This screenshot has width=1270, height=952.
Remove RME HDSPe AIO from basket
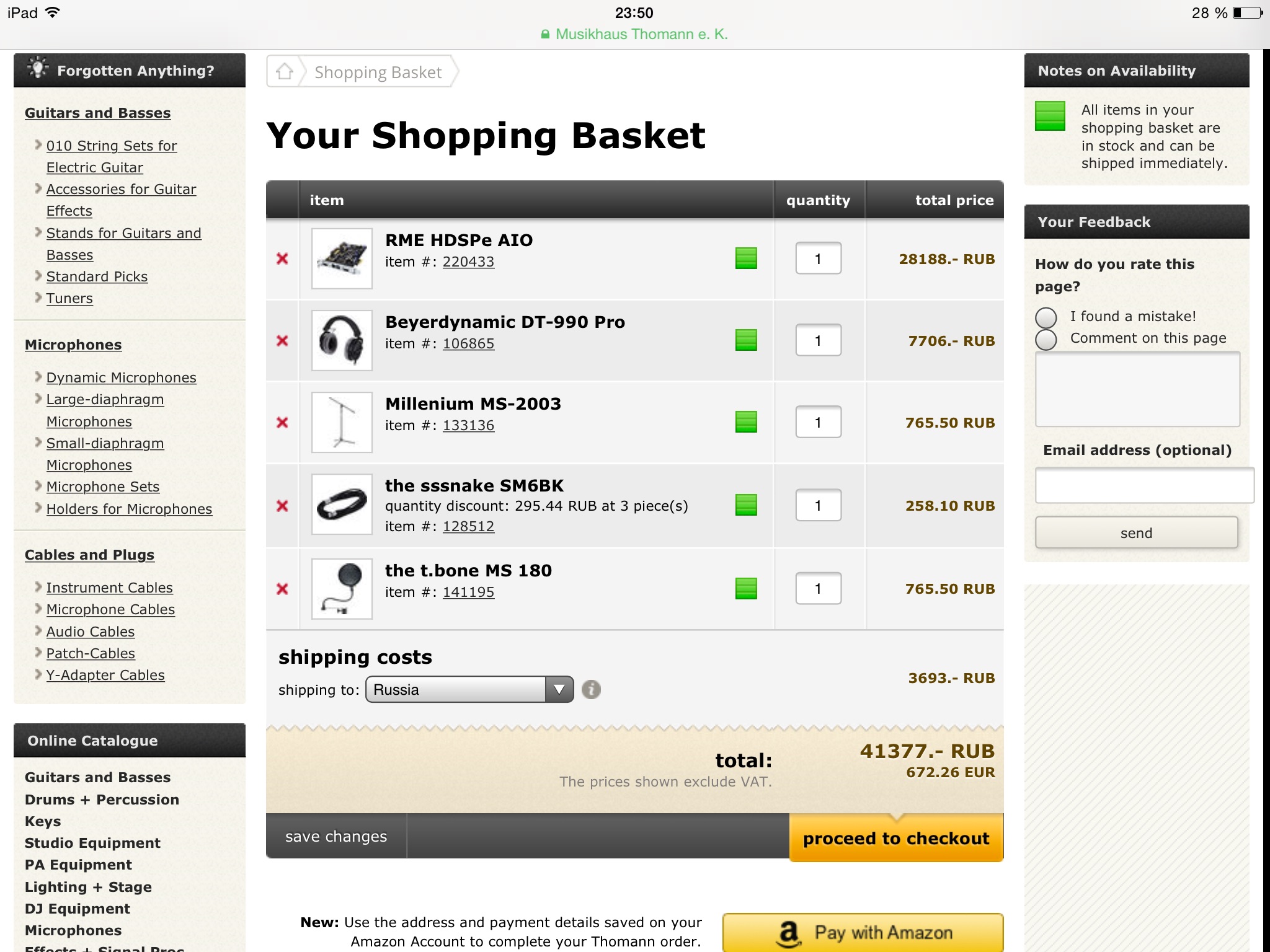pyautogui.click(x=282, y=258)
